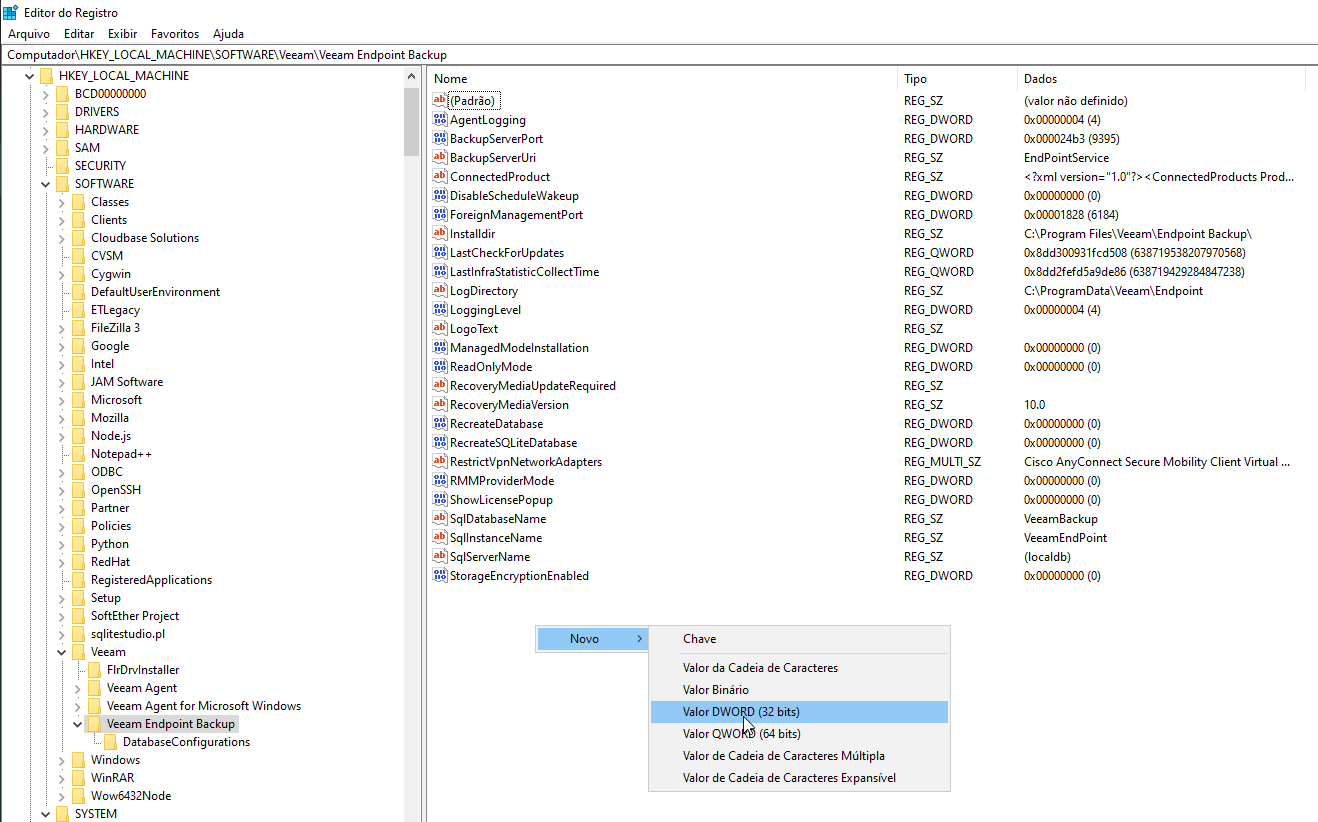Click the Installdir string value icon

coord(440,234)
